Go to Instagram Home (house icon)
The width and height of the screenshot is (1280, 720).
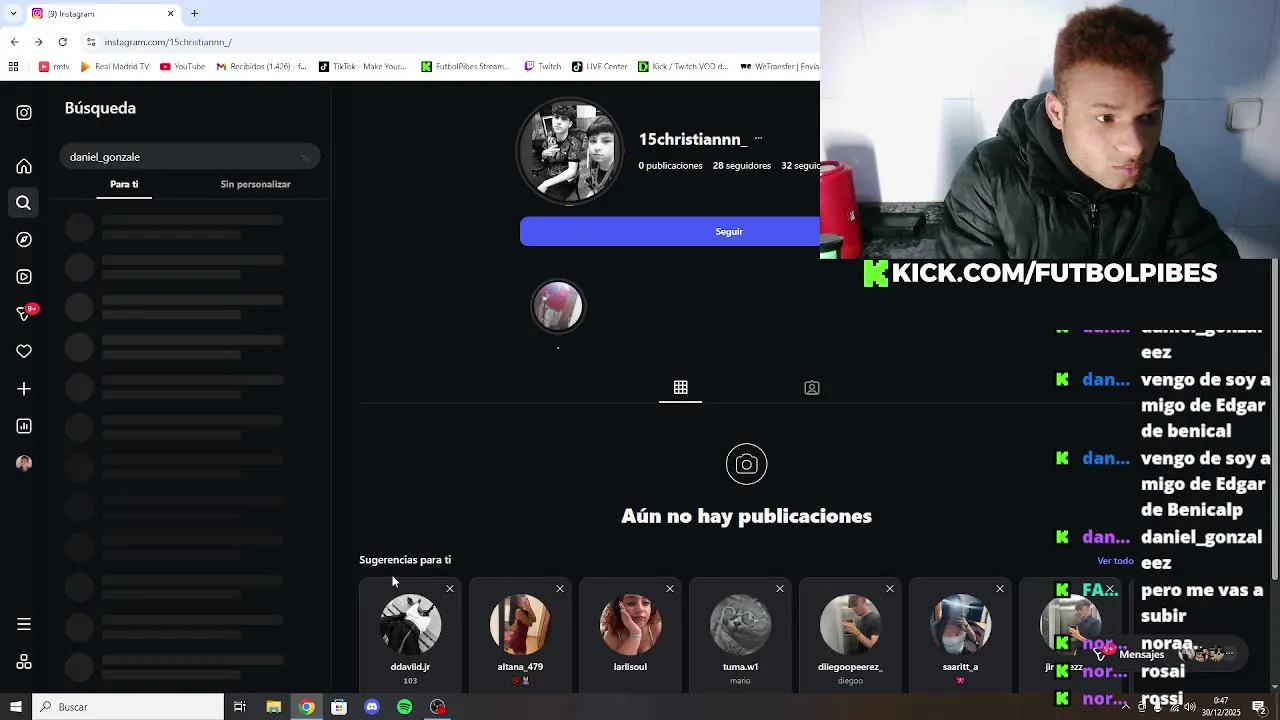tap(24, 166)
